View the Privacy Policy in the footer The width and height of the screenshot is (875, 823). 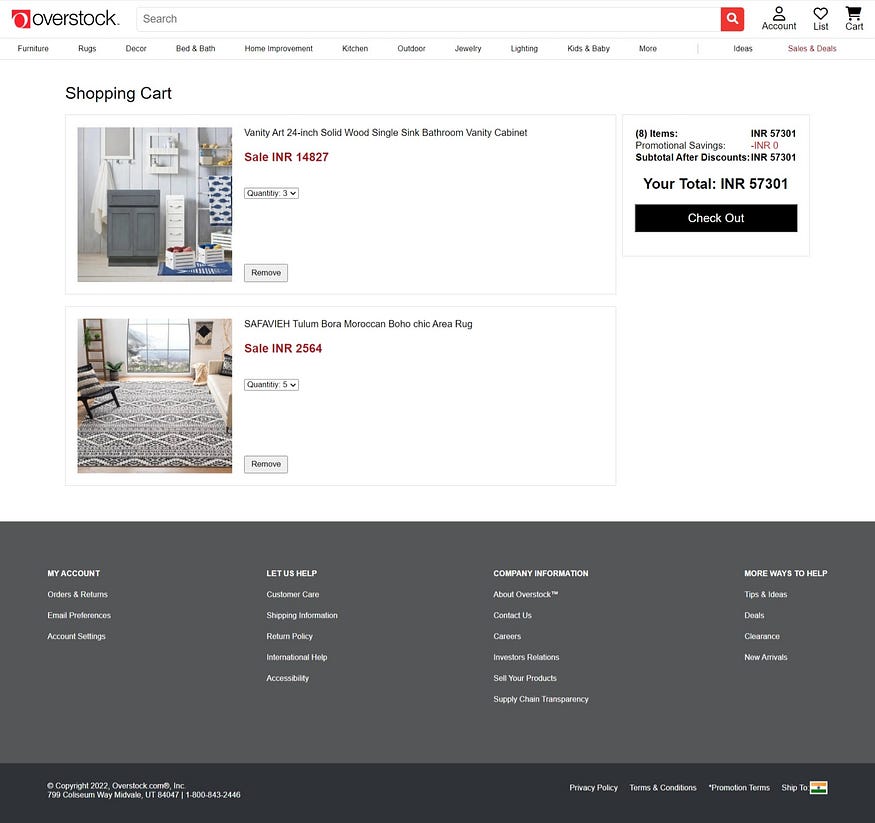[x=593, y=787]
